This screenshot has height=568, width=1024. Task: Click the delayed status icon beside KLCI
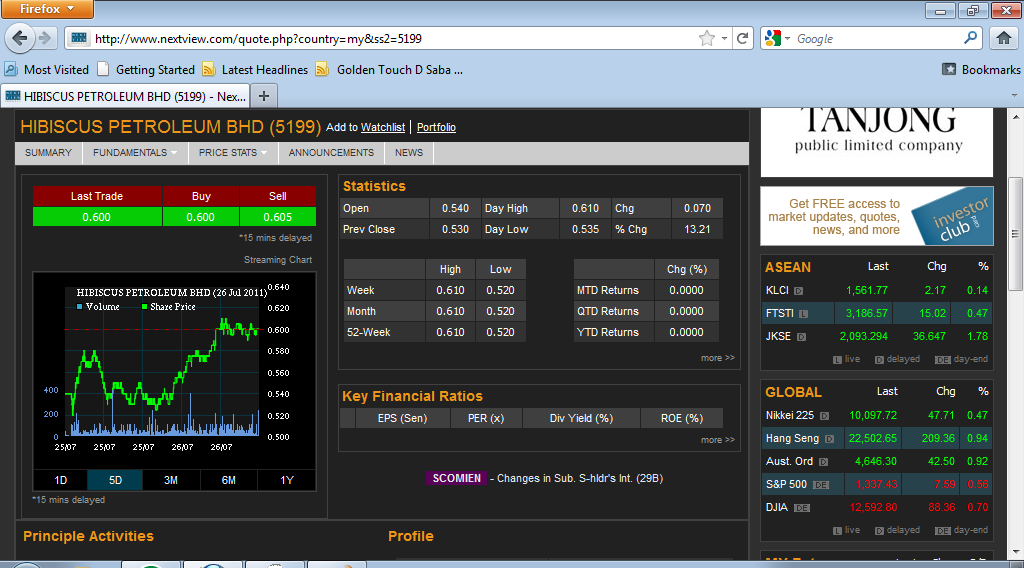pyautogui.click(x=798, y=291)
